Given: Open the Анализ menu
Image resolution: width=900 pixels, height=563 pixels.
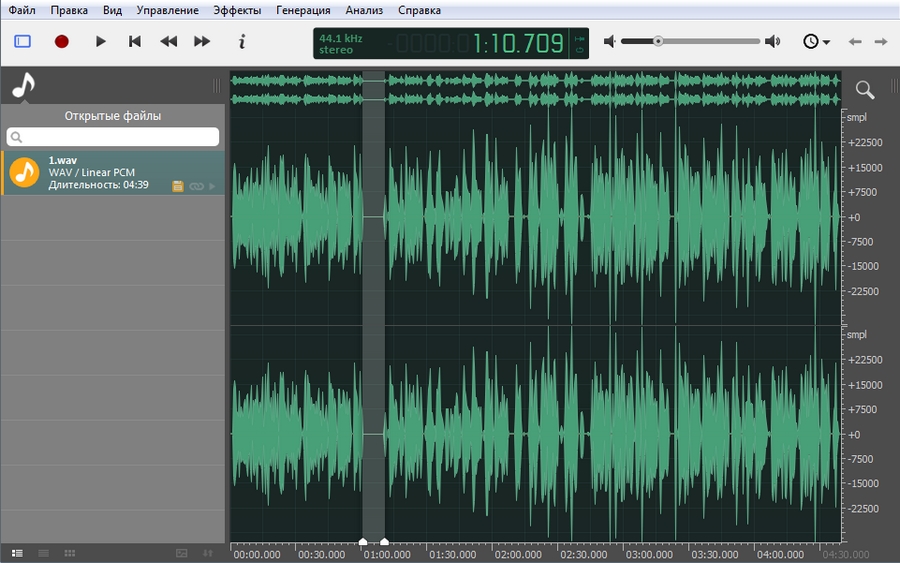Looking at the screenshot, I should [x=364, y=10].
